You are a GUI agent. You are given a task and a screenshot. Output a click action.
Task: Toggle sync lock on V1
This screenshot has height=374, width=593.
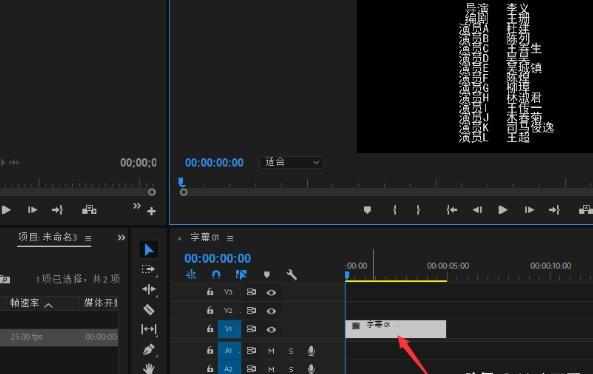(x=251, y=329)
